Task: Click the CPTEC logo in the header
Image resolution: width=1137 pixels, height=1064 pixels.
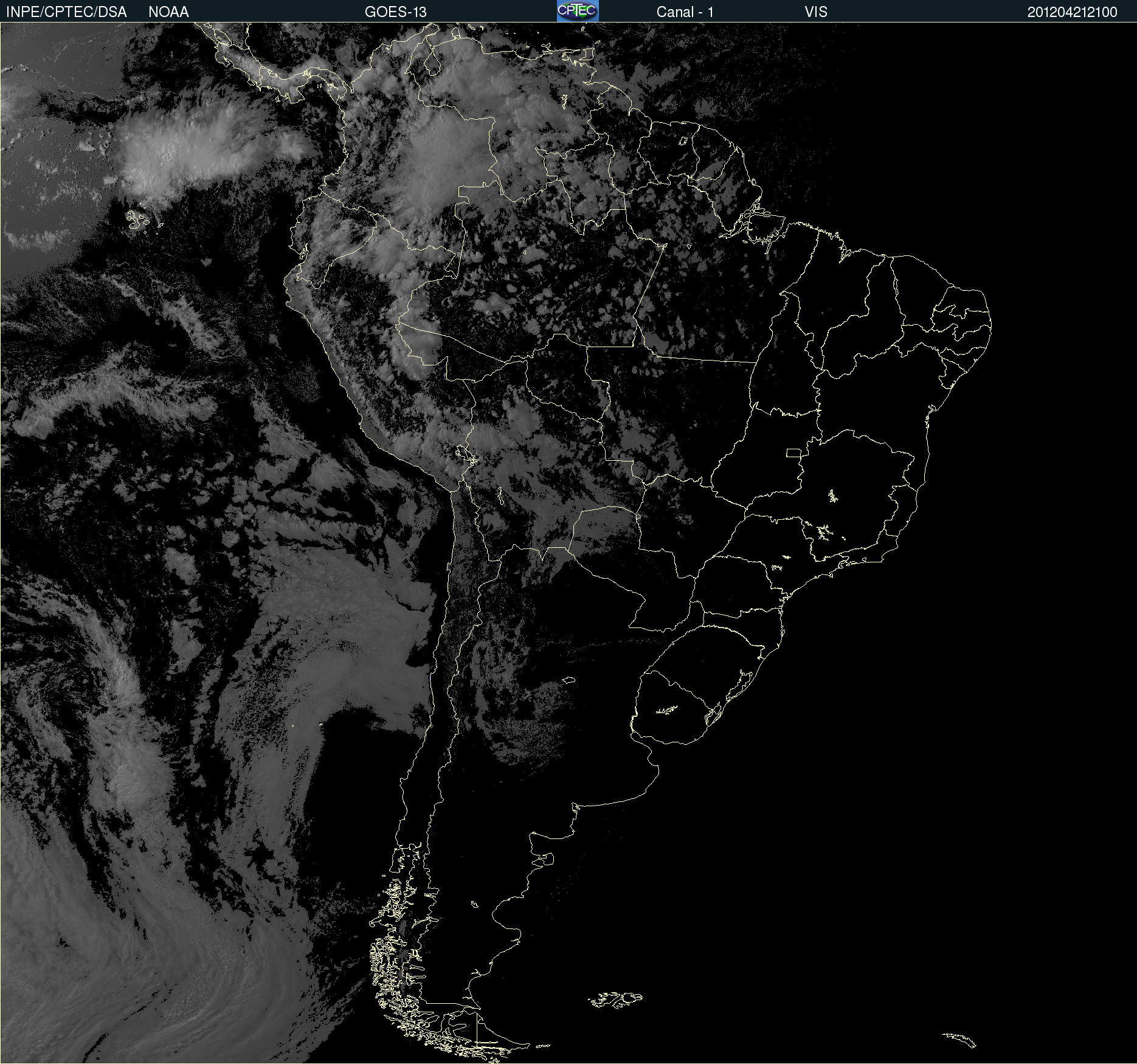Action: pos(578,11)
